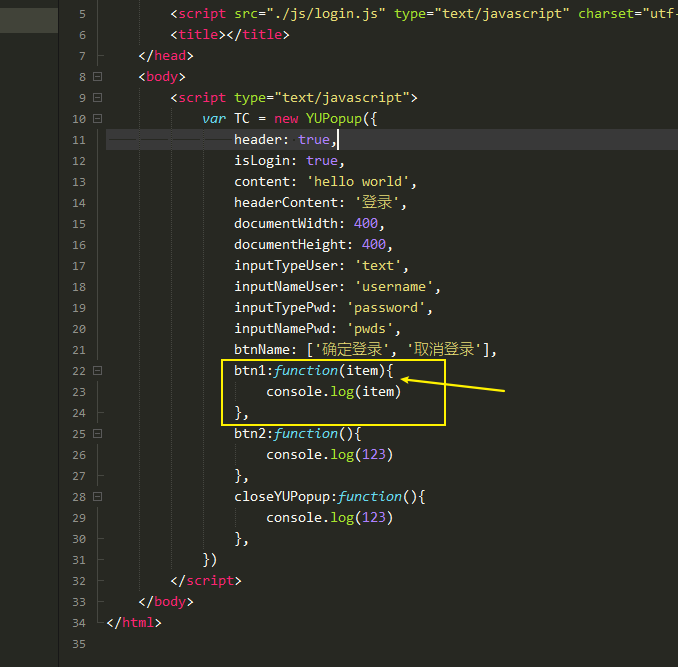Screen dimensions: 678x667
Task: Click the 'btn1' property name
Action: [250, 370]
